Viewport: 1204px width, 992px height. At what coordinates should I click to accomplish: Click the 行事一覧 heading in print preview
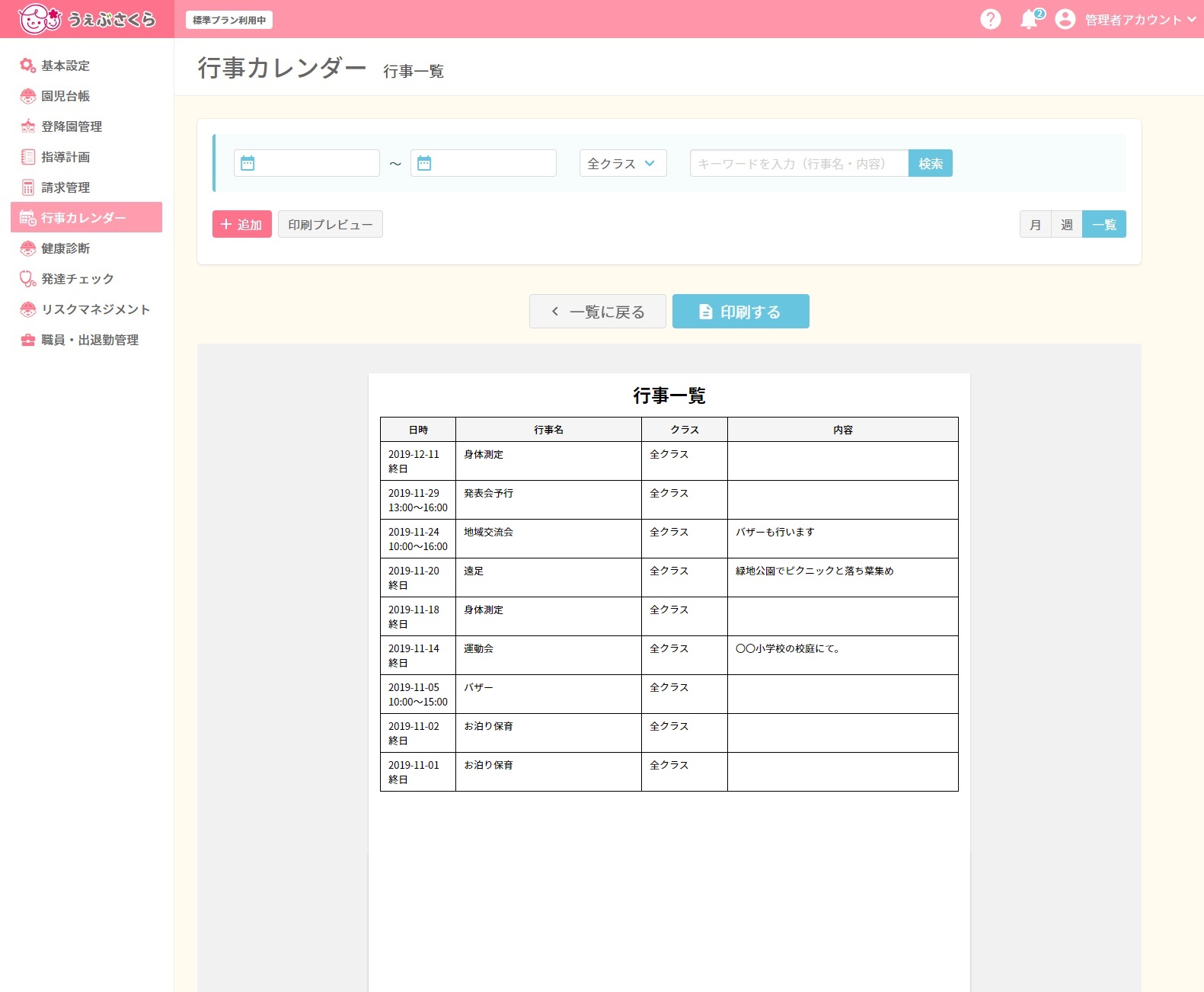click(x=669, y=395)
